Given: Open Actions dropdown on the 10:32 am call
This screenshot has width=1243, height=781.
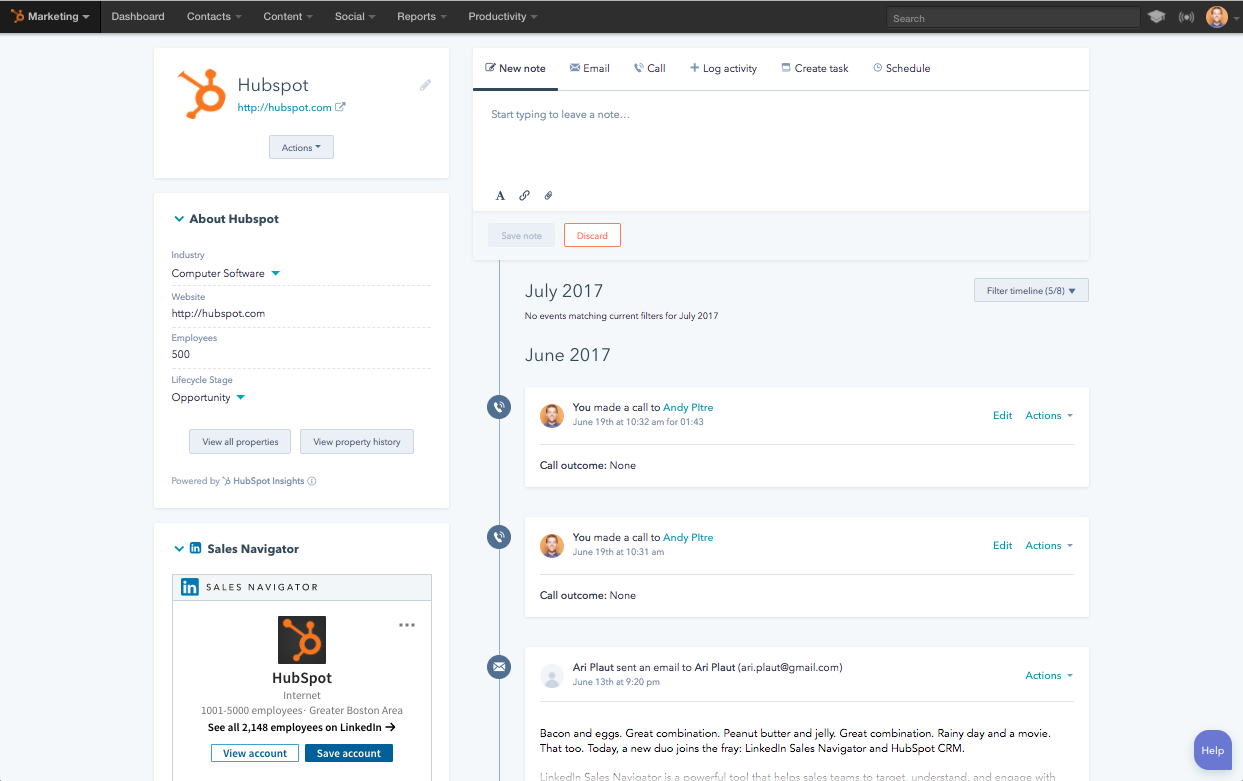Looking at the screenshot, I should pyautogui.click(x=1049, y=415).
